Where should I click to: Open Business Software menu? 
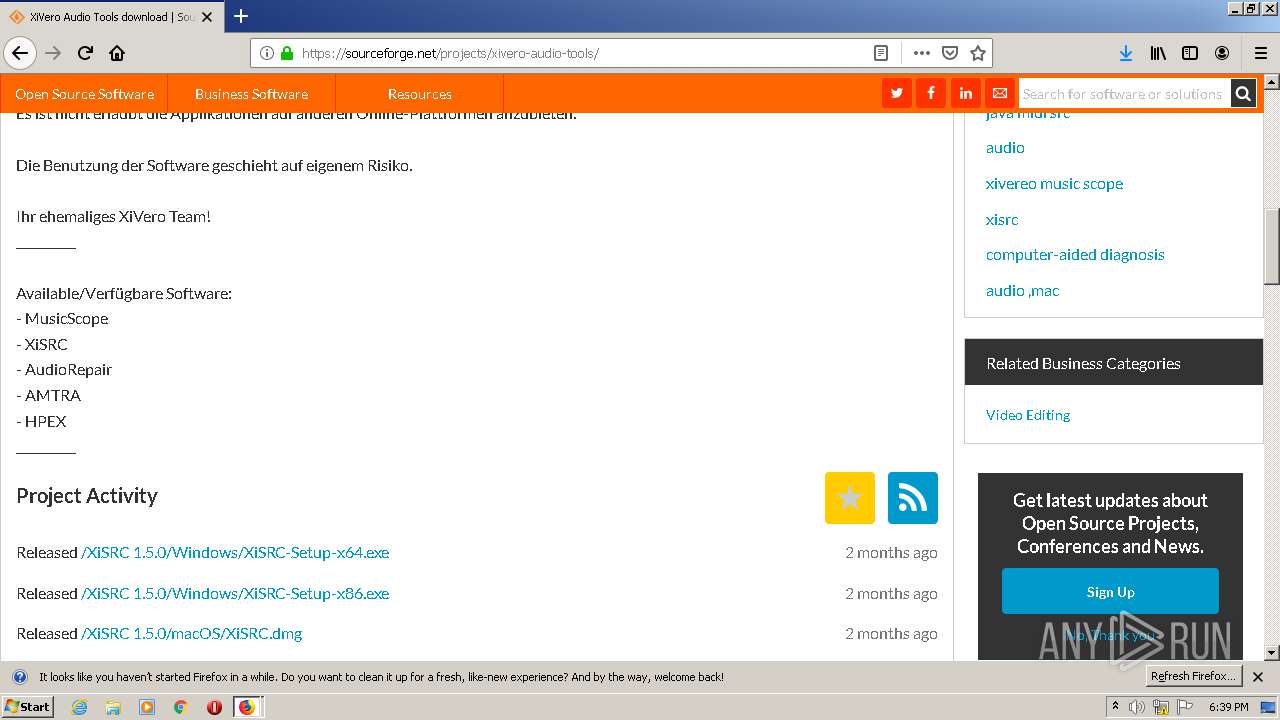(251, 94)
